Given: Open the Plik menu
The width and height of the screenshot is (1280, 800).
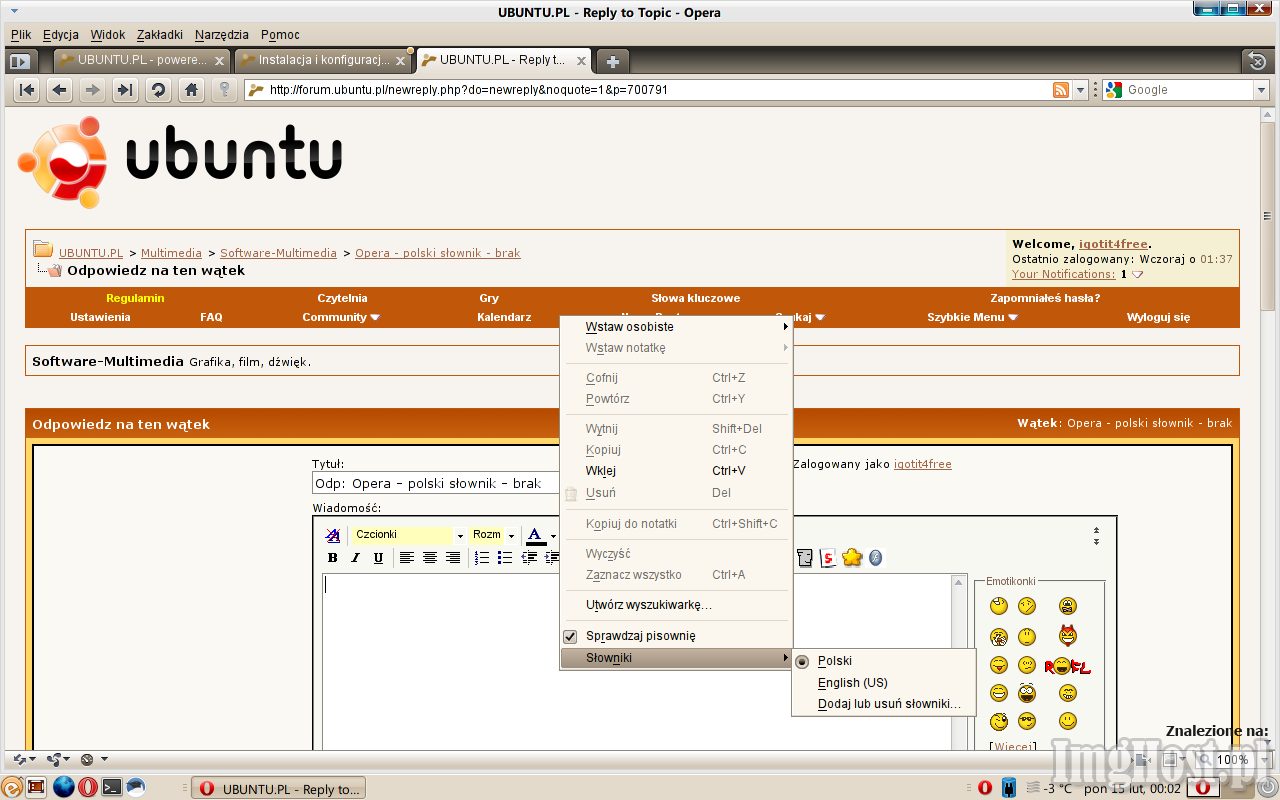Looking at the screenshot, I should [x=21, y=34].
